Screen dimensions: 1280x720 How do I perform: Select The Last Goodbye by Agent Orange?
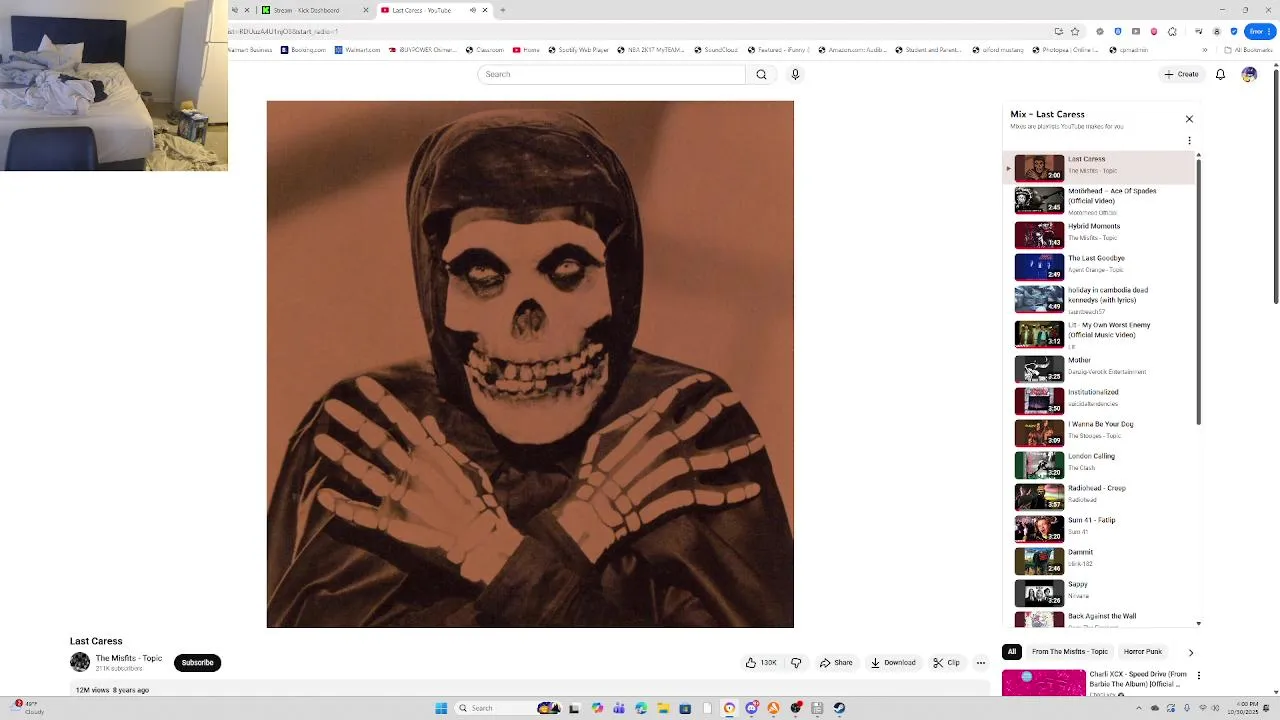pyautogui.click(x=1100, y=266)
